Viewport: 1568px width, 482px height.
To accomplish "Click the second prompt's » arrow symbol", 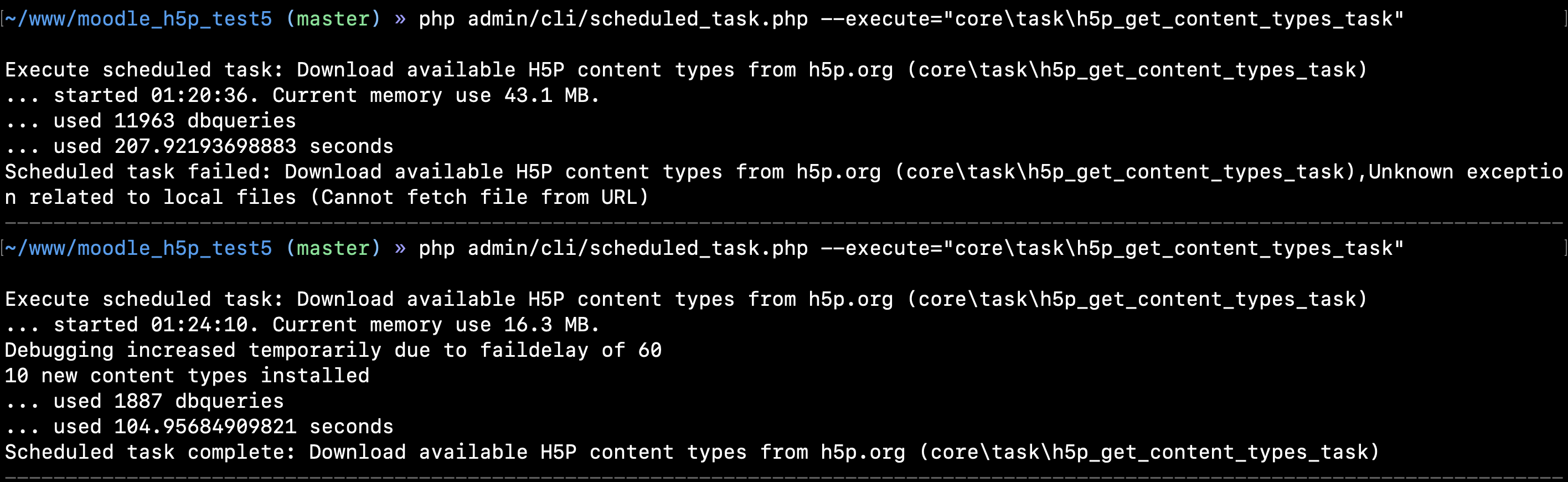I will coord(400,248).
